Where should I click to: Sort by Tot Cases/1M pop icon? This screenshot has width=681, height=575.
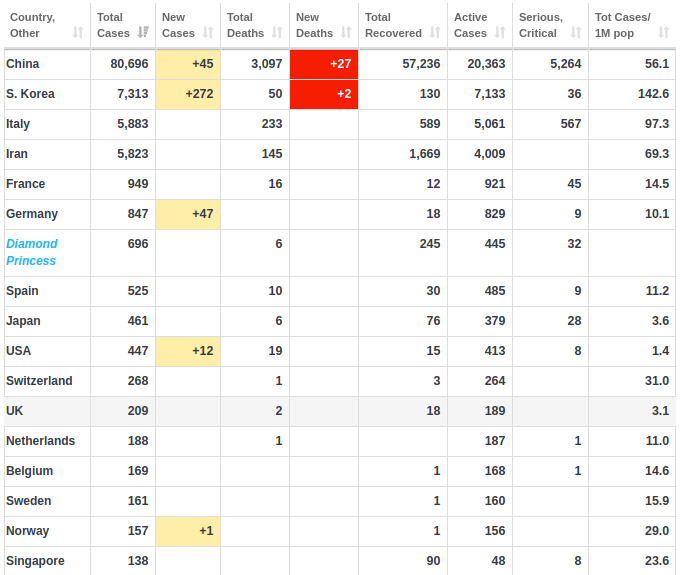(663, 33)
